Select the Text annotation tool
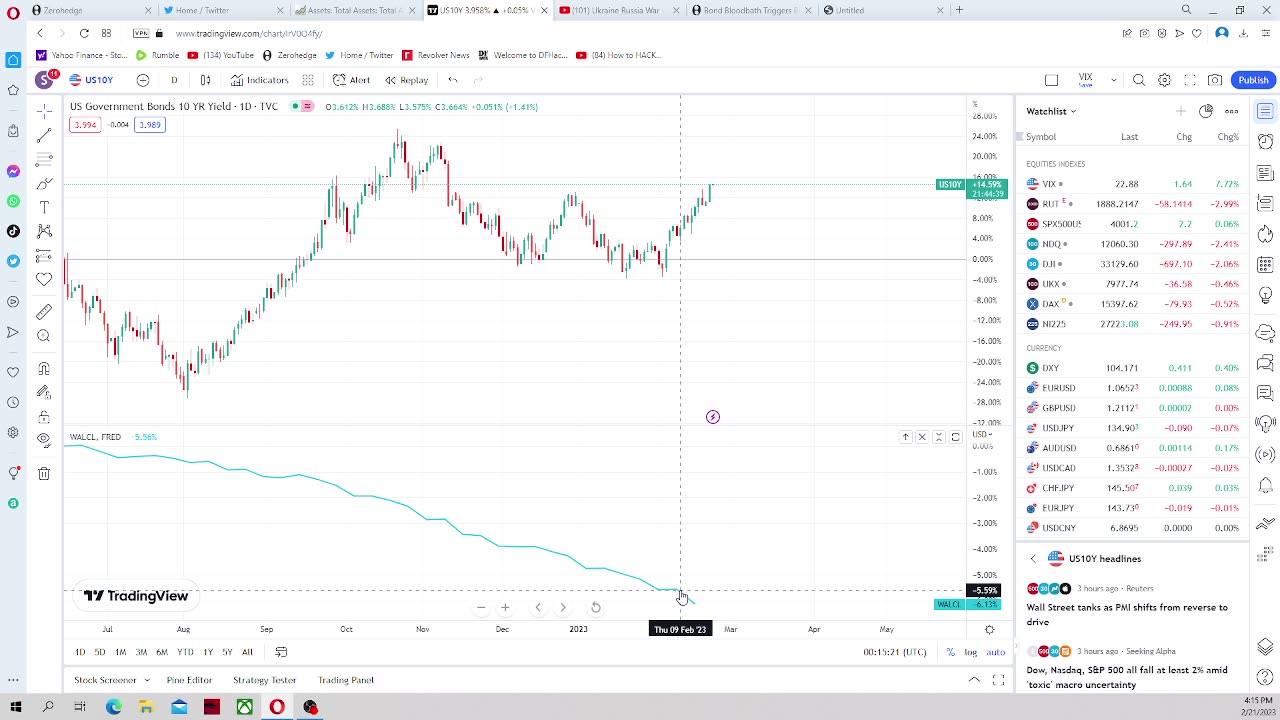Screen dimensions: 1280x720 44,207
